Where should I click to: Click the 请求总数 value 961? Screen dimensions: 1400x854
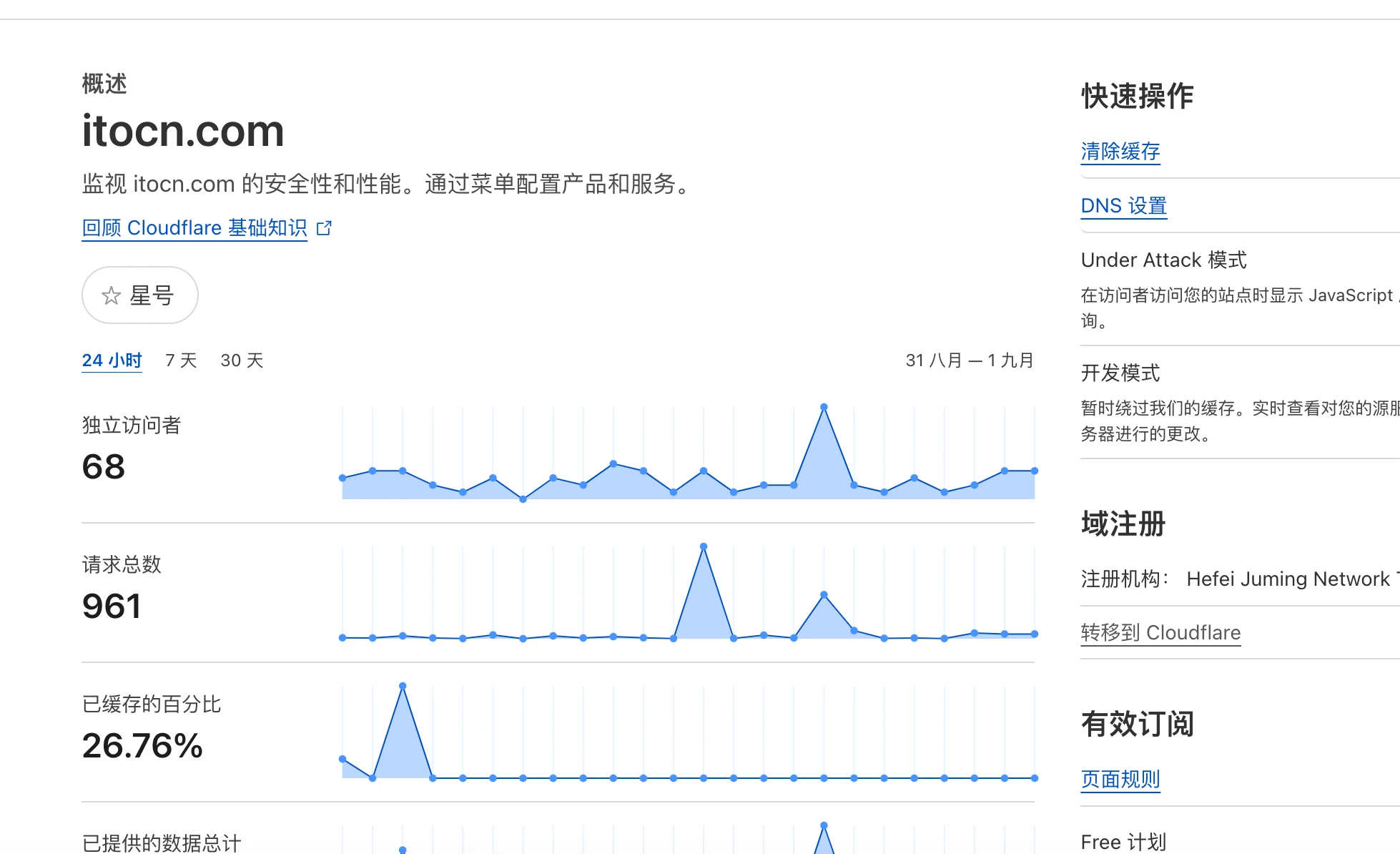click(112, 607)
